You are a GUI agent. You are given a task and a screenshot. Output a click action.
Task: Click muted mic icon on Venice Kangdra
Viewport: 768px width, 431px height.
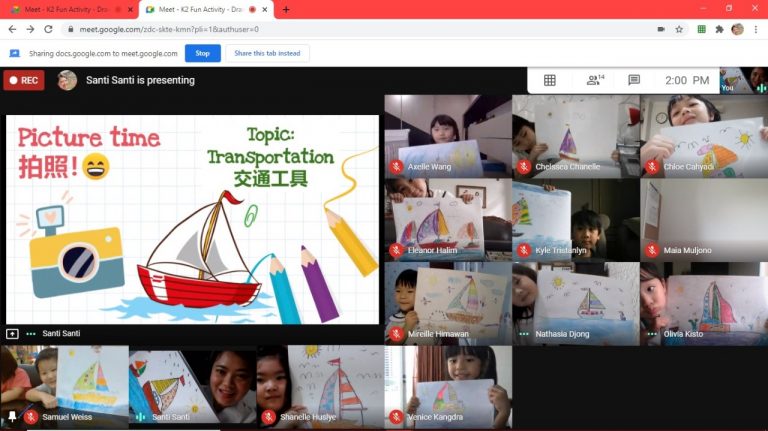tap(396, 416)
